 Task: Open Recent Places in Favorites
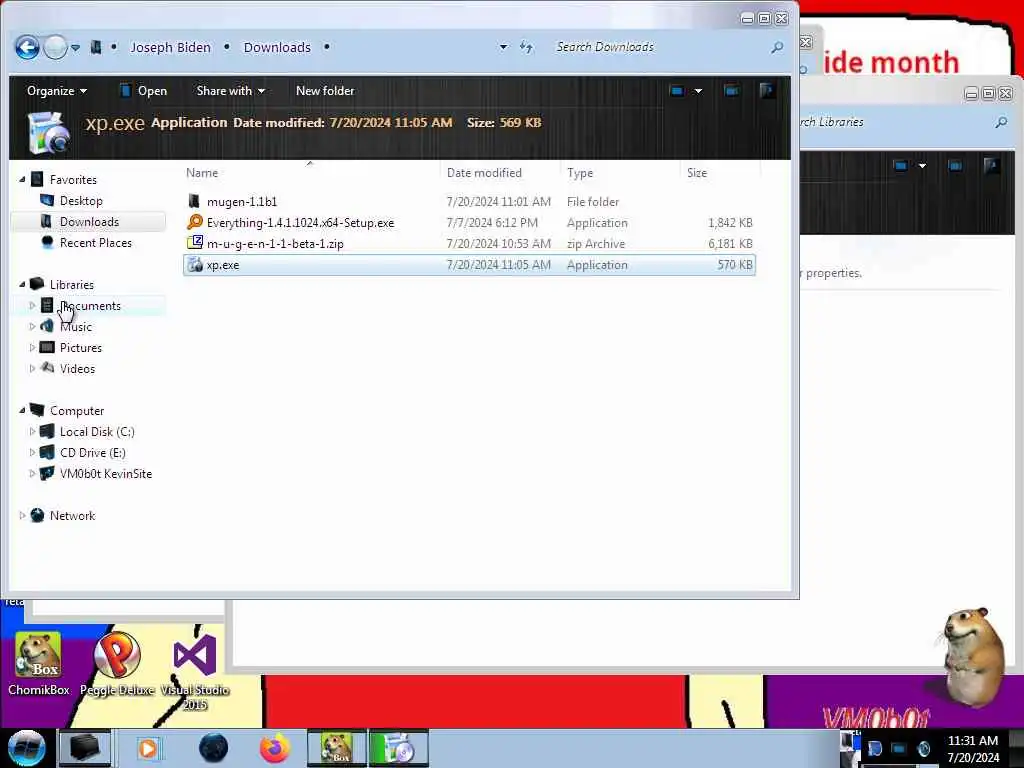tap(95, 243)
